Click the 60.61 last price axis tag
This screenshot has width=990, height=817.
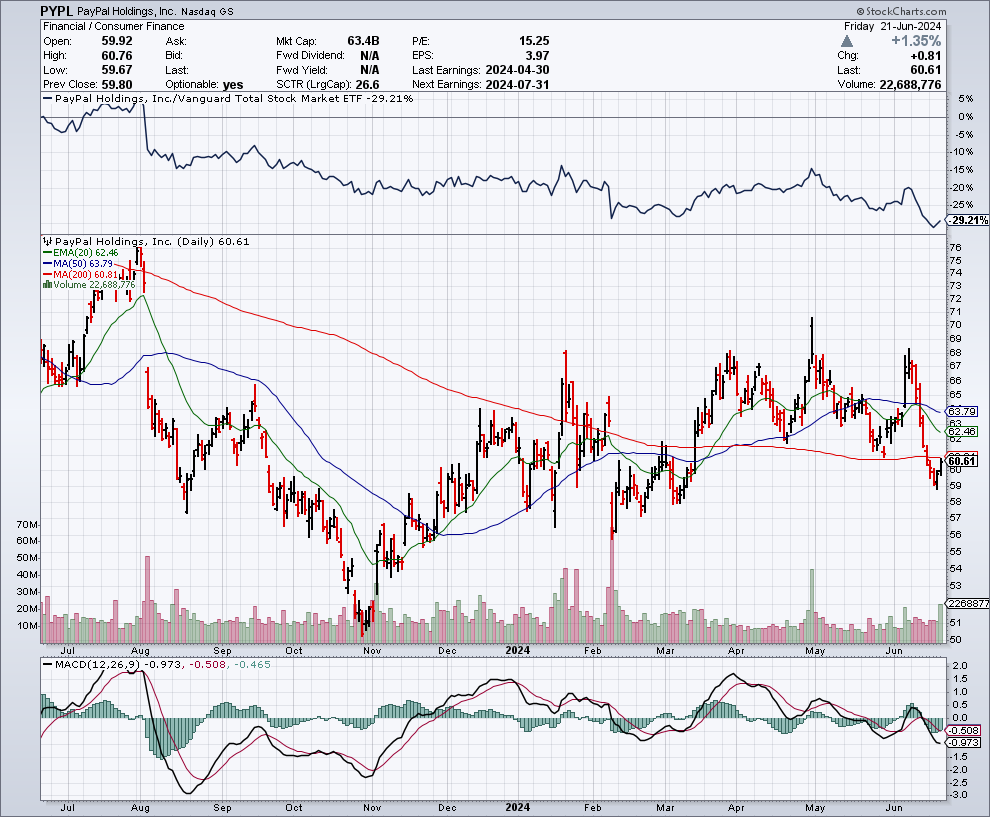click(x=963, y=462)
